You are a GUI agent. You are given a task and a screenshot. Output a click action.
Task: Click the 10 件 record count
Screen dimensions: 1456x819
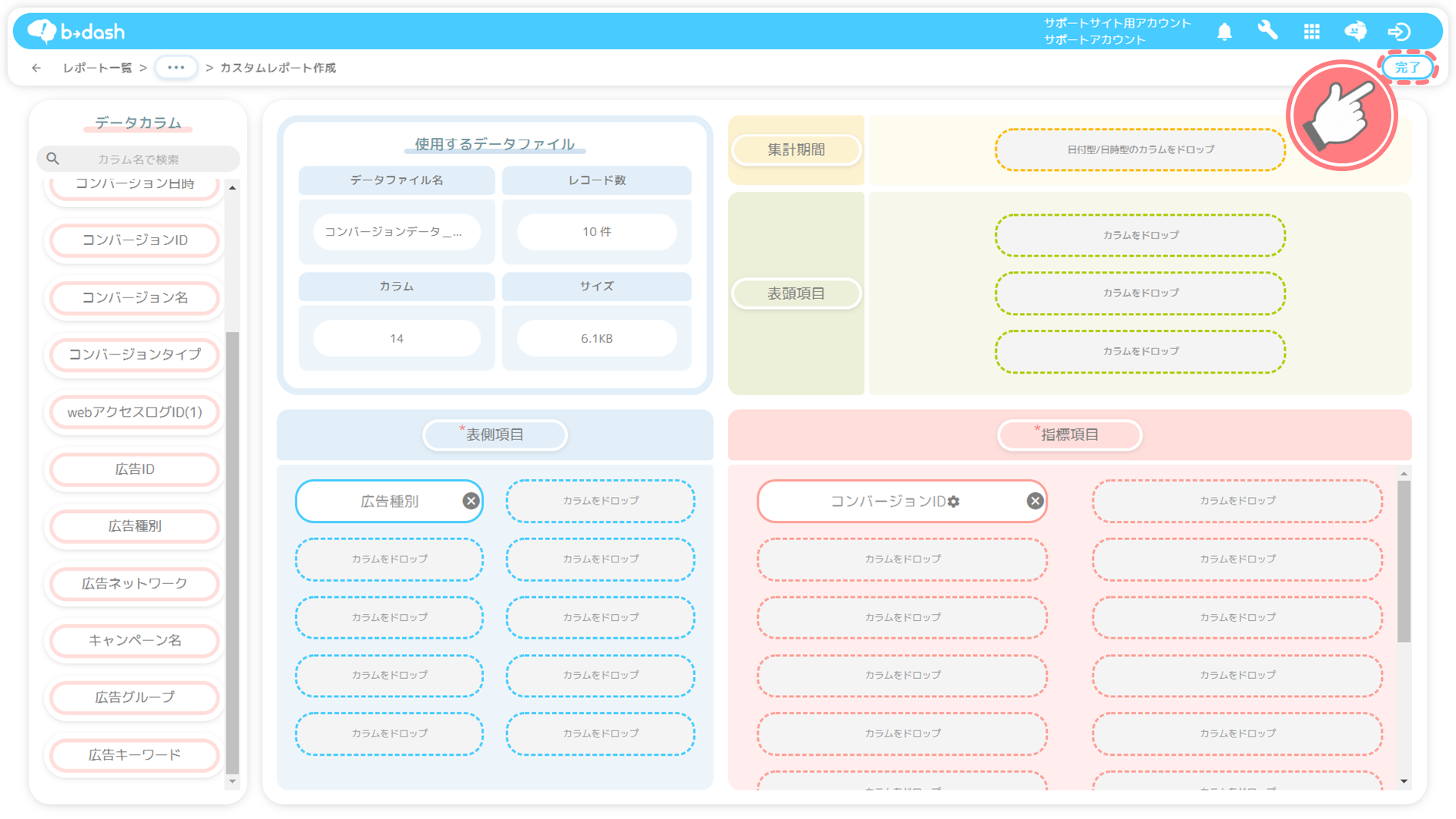pyautogui.click(x=597, y=232)
